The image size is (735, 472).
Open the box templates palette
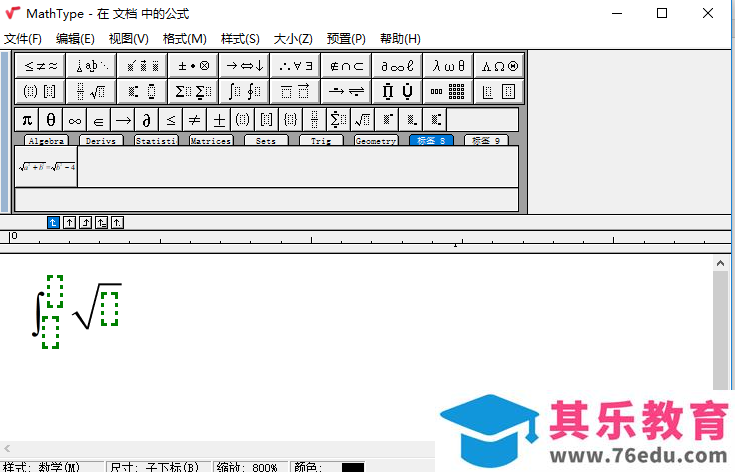(499, 91)
